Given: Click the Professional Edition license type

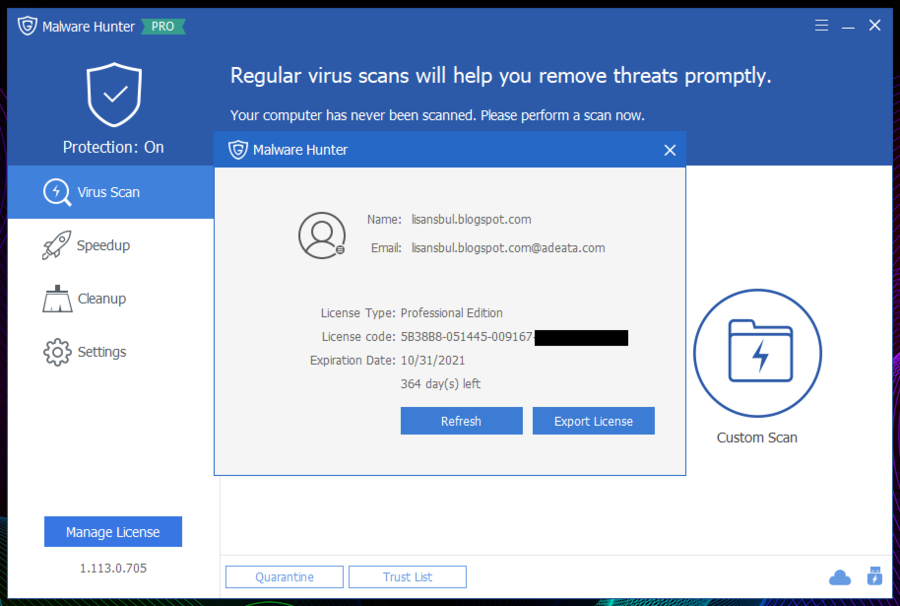Looking at the screenshot, I should (451, 313).
